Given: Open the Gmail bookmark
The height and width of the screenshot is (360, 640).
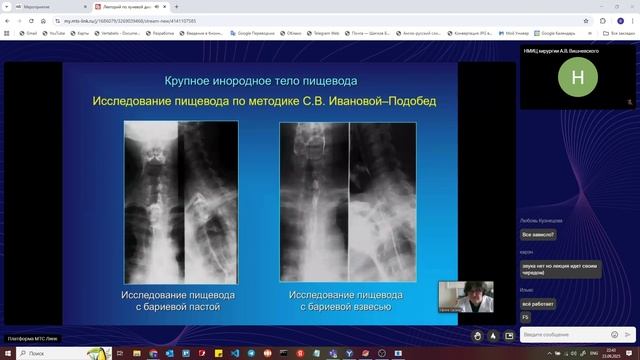Looking at the screenshot, I should point(28,33).
